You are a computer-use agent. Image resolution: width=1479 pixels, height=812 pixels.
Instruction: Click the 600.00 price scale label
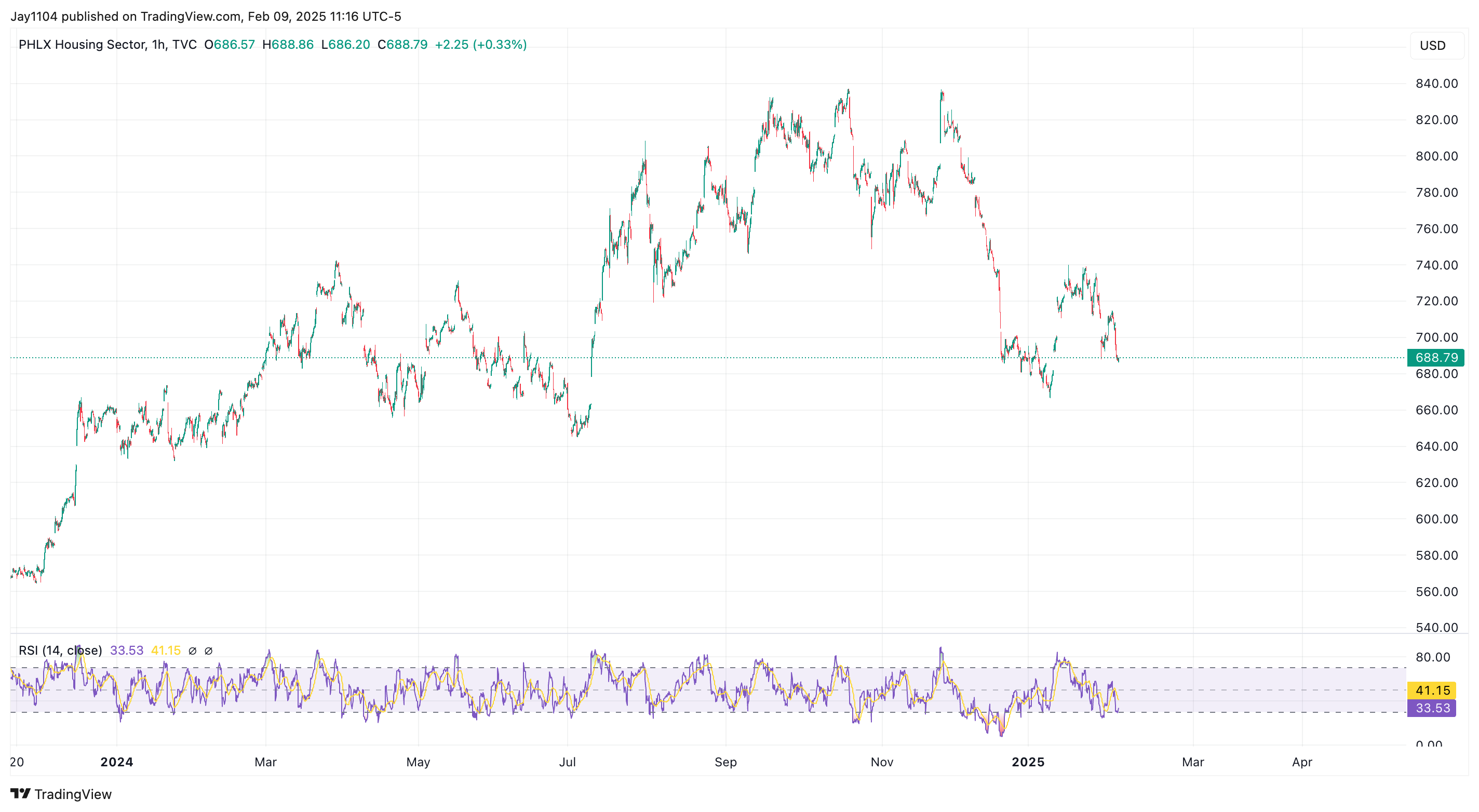pyautogui.click(x=1436, y=519)
